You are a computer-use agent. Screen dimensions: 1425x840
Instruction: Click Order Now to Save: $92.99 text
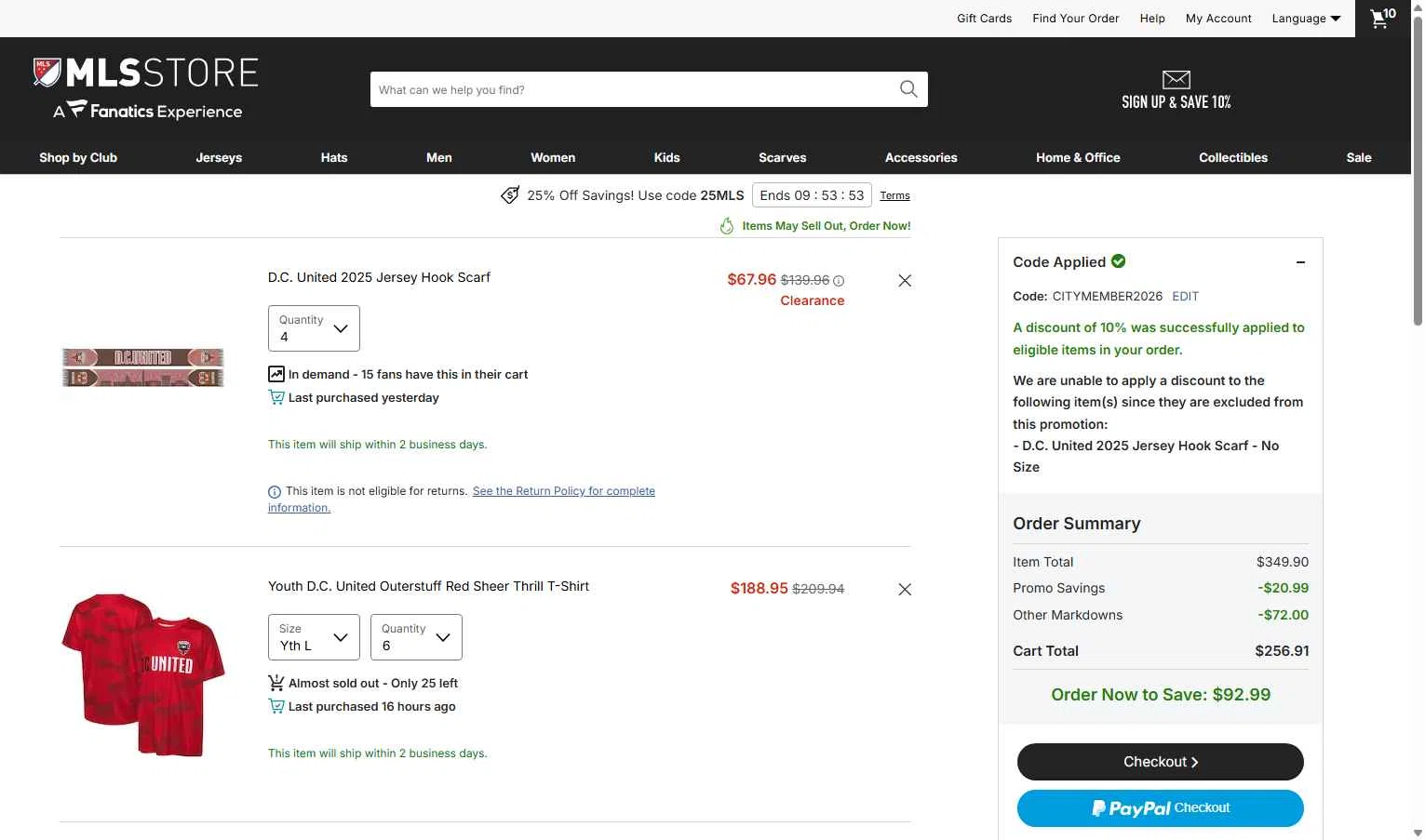pyautogui.click(x=1161, y=695)
